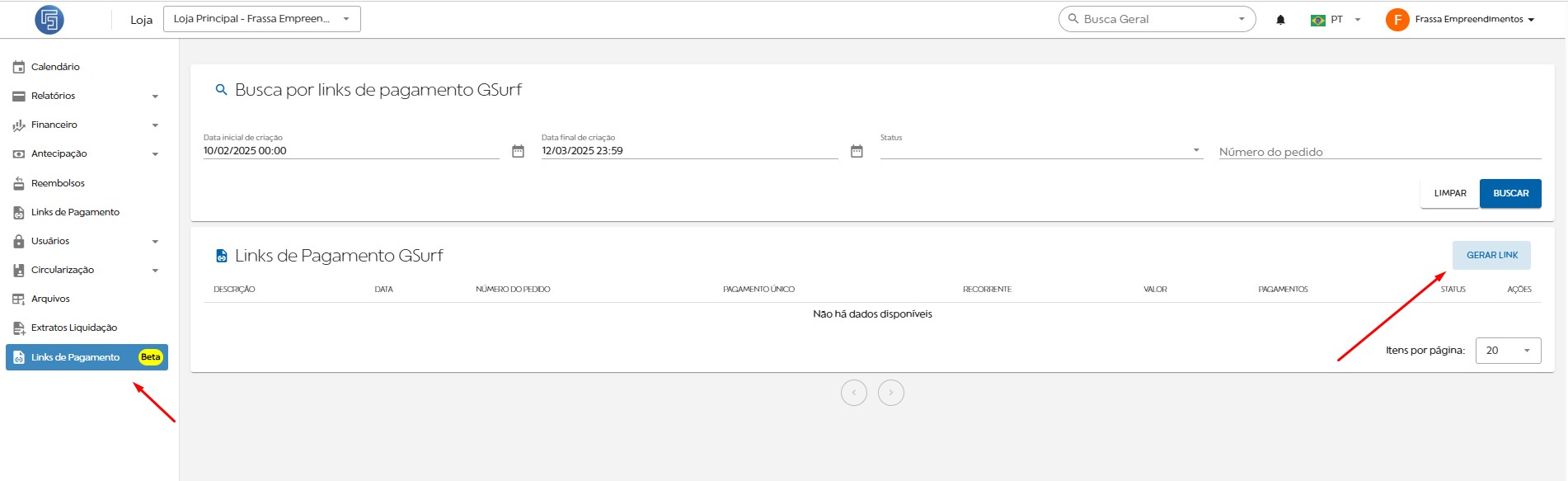This screenshot has width=1568, height=481.
Task: Open Reembolsos in the sidebar
Action: point(58,183)
